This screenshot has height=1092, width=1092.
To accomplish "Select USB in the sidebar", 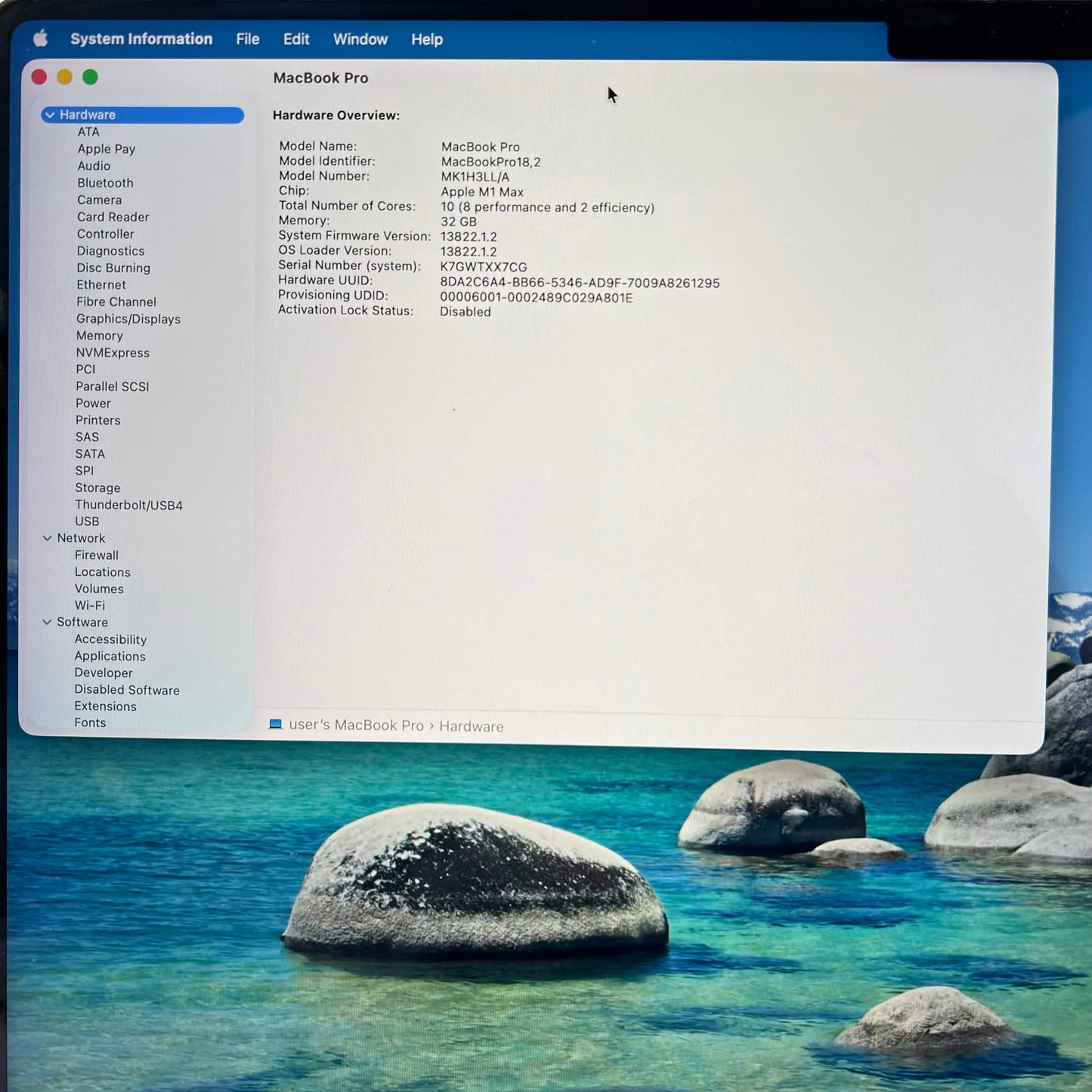I will tap(87, 521).
